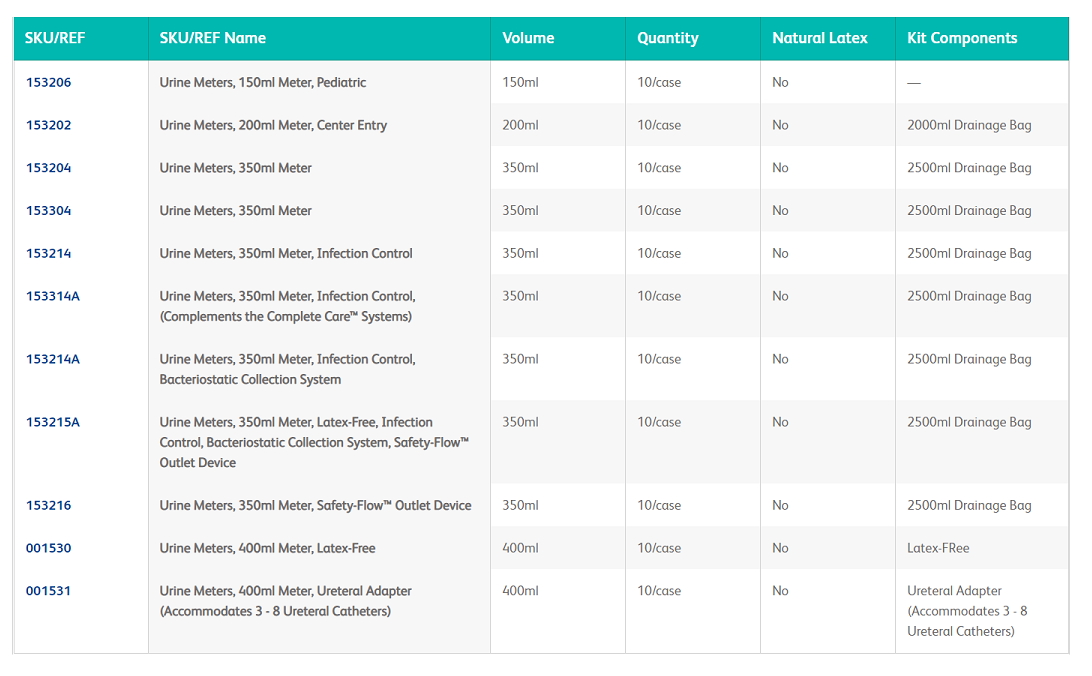1092x676 pixels.
Task: Click the SKU/REF Name column header
Action: tap(212, 39)
